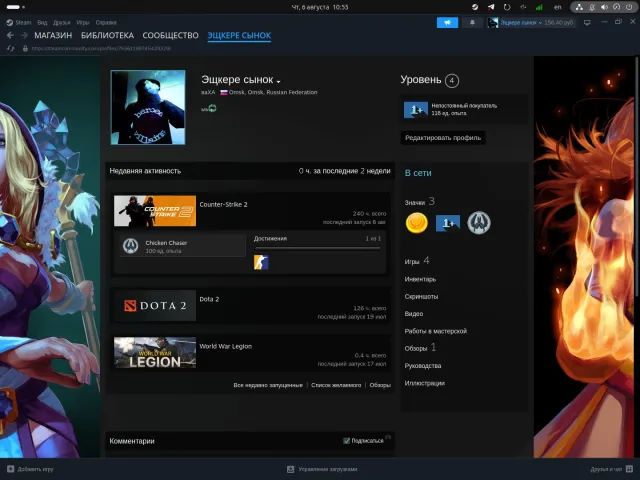640x480 pixels.
Task: Open the Игры menu
Action: (x=83, y=22)
